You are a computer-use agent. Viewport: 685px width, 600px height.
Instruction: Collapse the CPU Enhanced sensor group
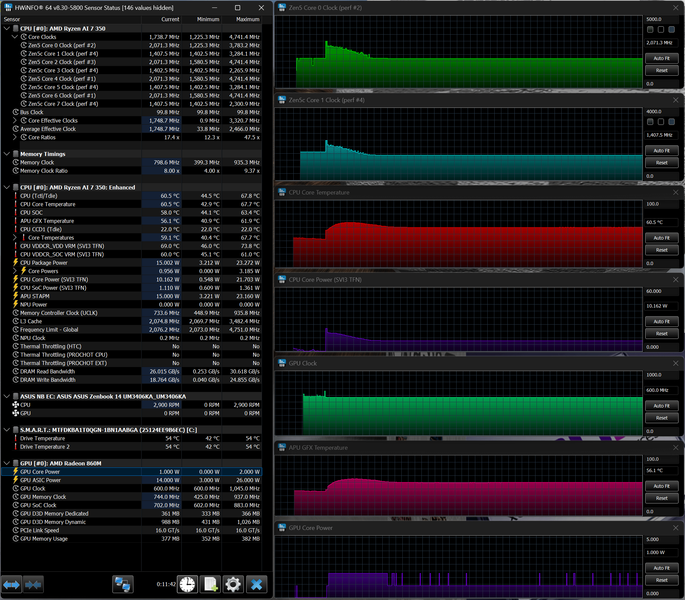coord(7,187)
